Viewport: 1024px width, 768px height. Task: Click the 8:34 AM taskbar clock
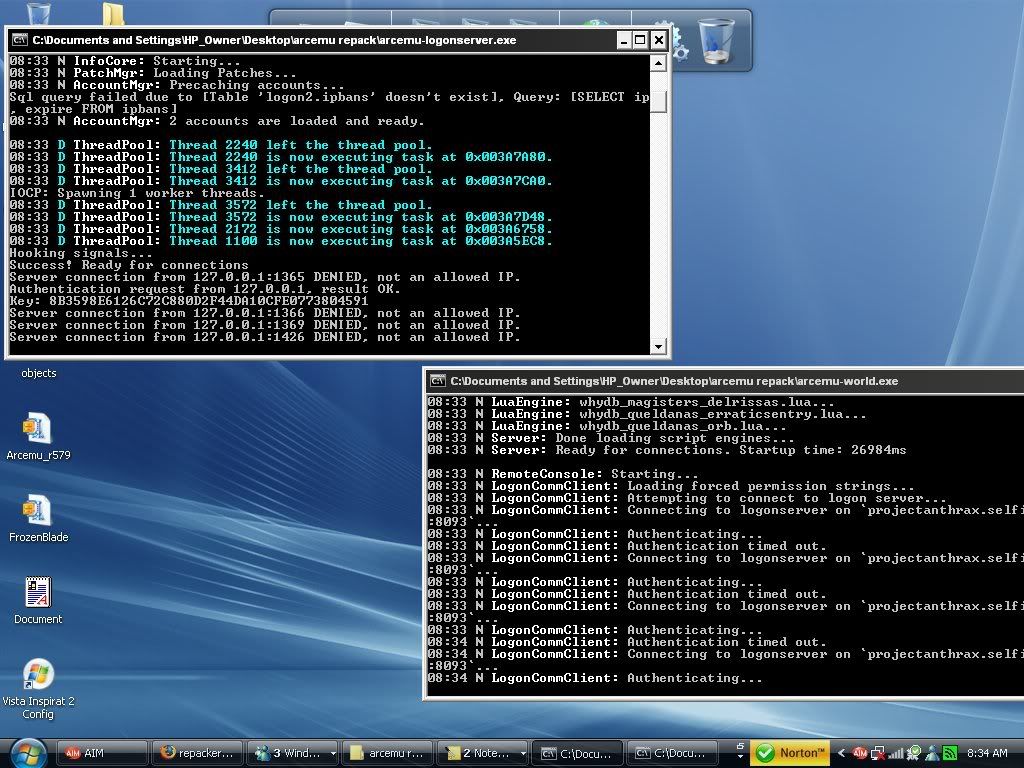(x=987, y=753)
